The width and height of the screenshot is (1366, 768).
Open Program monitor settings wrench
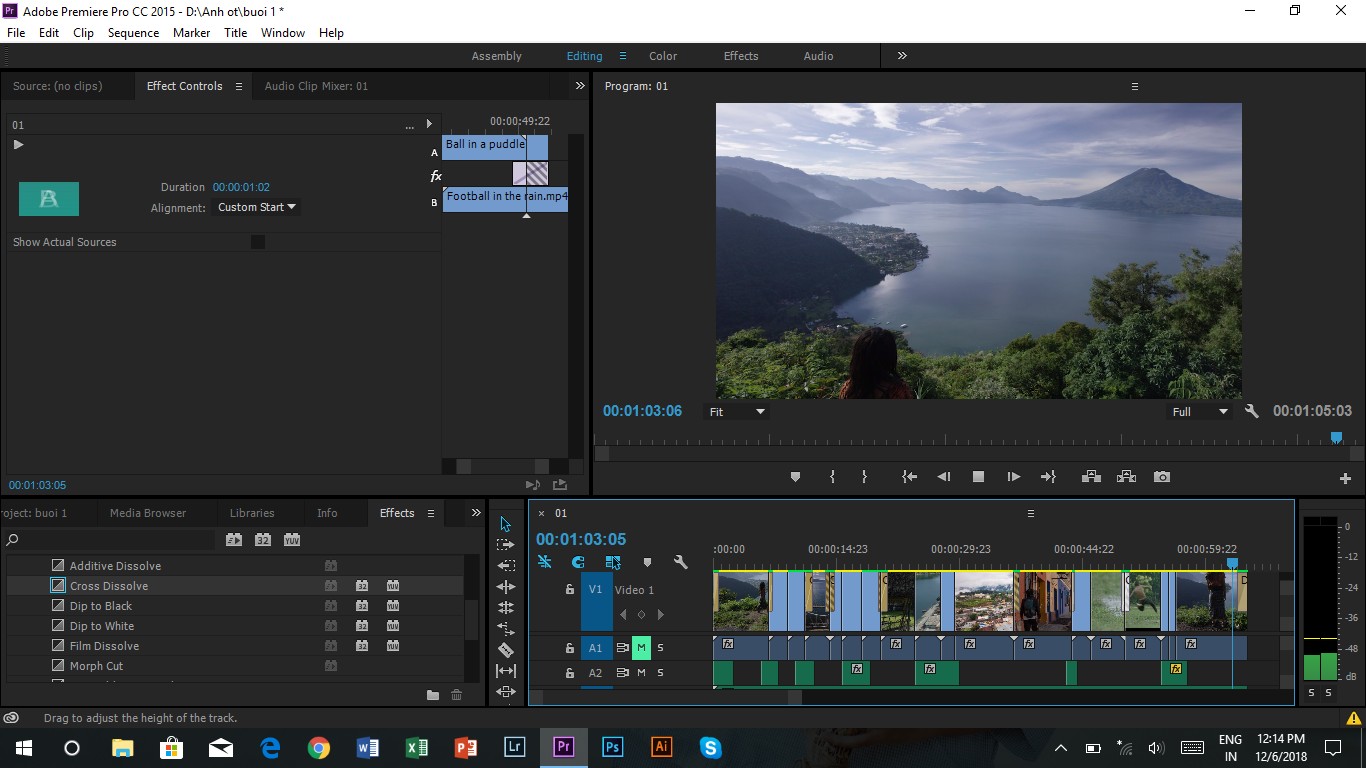pos(1251,411)
